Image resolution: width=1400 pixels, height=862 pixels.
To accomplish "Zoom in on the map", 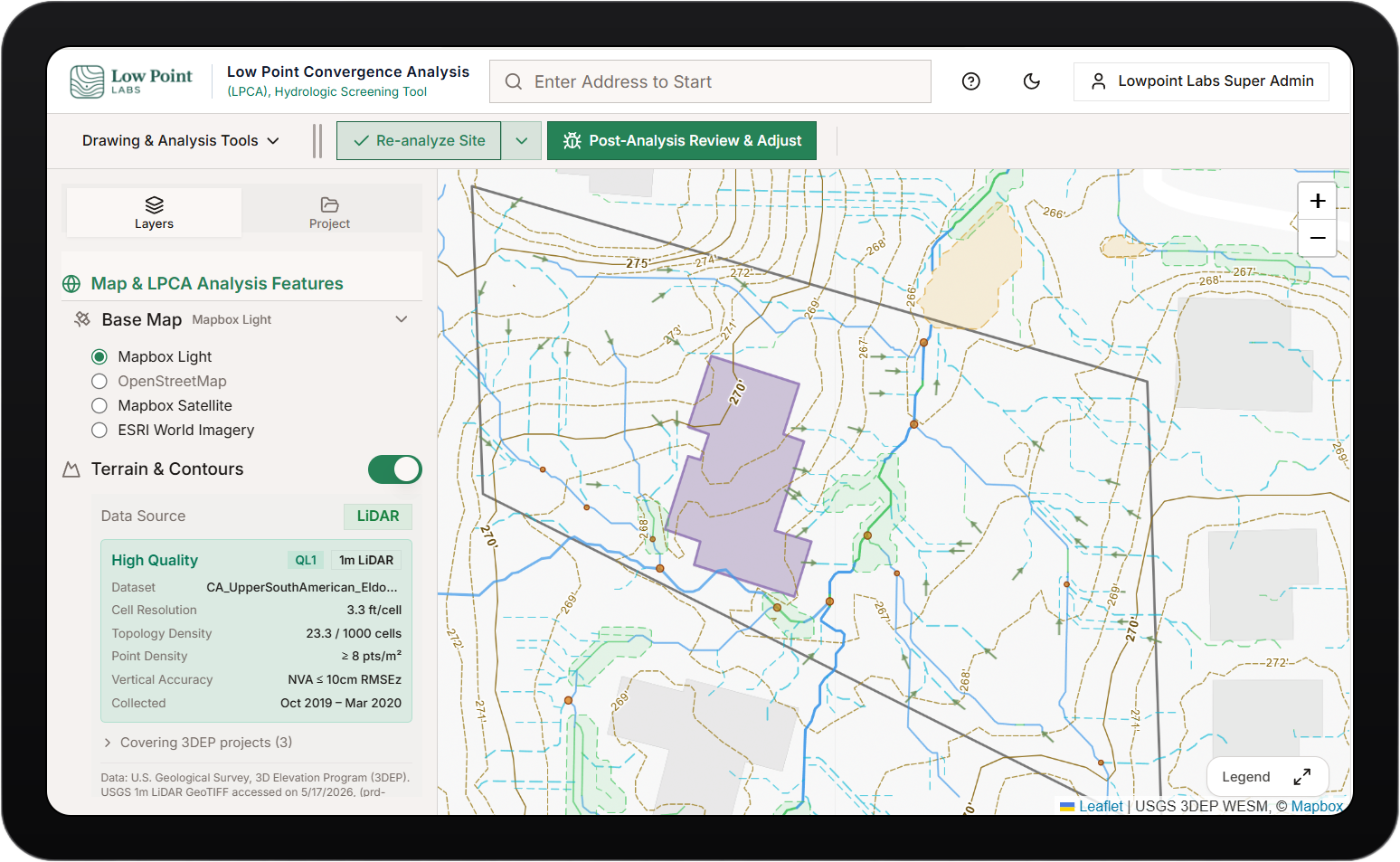I will point(1318,201).
